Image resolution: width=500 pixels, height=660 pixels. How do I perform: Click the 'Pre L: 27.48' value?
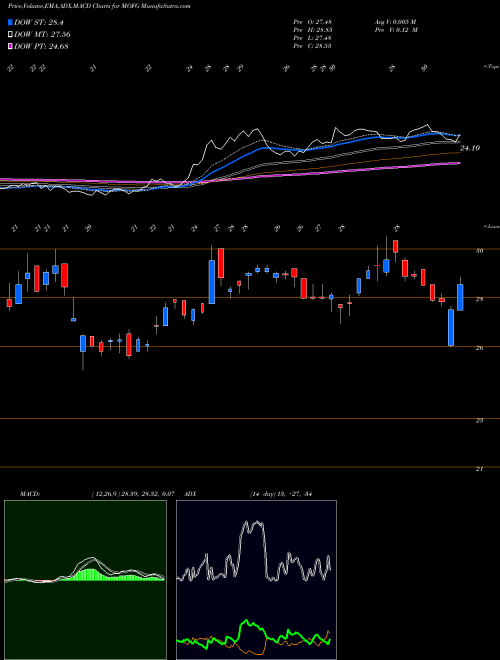pyautogui.click(x=313, y=38)
